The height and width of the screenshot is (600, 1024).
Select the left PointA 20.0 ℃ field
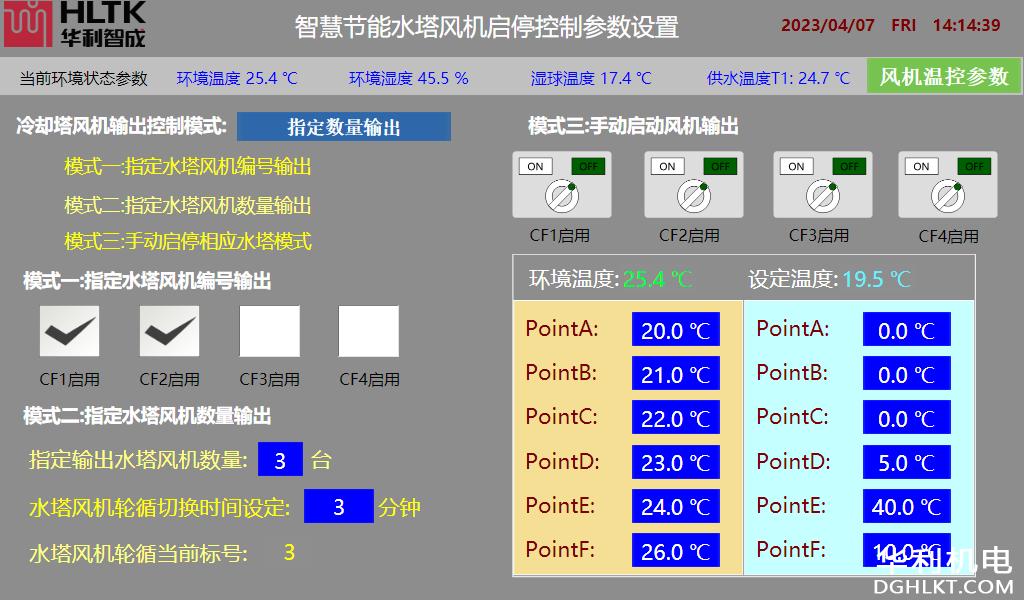(675, 330)
